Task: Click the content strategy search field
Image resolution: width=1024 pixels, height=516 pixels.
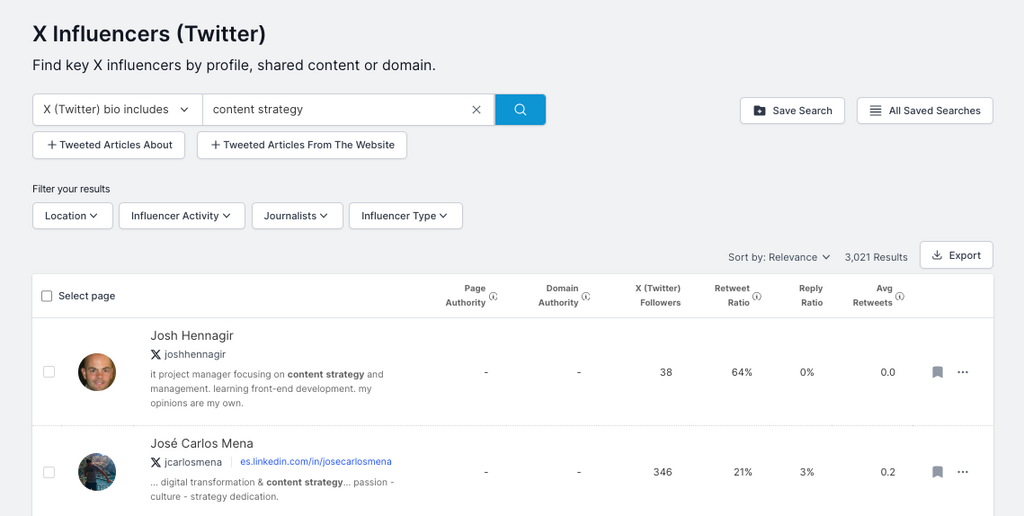Action: click(335, 110)
